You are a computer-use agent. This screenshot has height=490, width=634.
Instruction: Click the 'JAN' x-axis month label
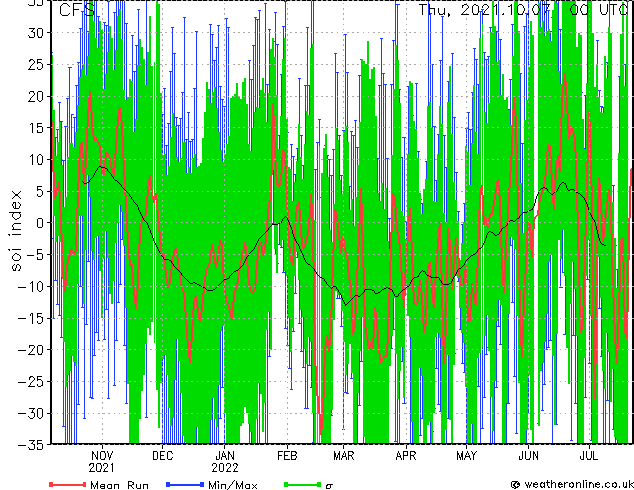pyautogui.click(x=225, y=456)
